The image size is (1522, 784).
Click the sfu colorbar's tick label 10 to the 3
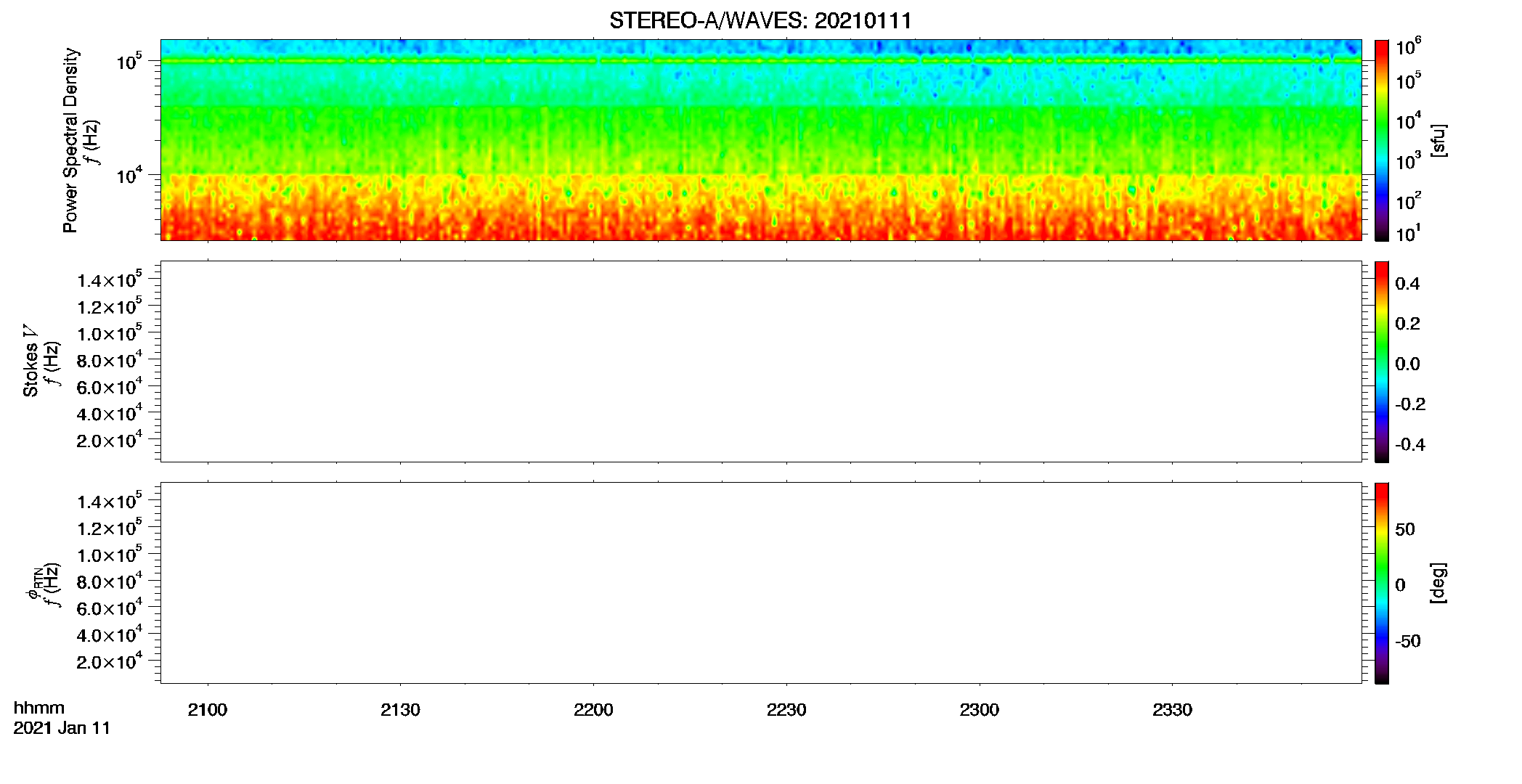[1409, 162]
